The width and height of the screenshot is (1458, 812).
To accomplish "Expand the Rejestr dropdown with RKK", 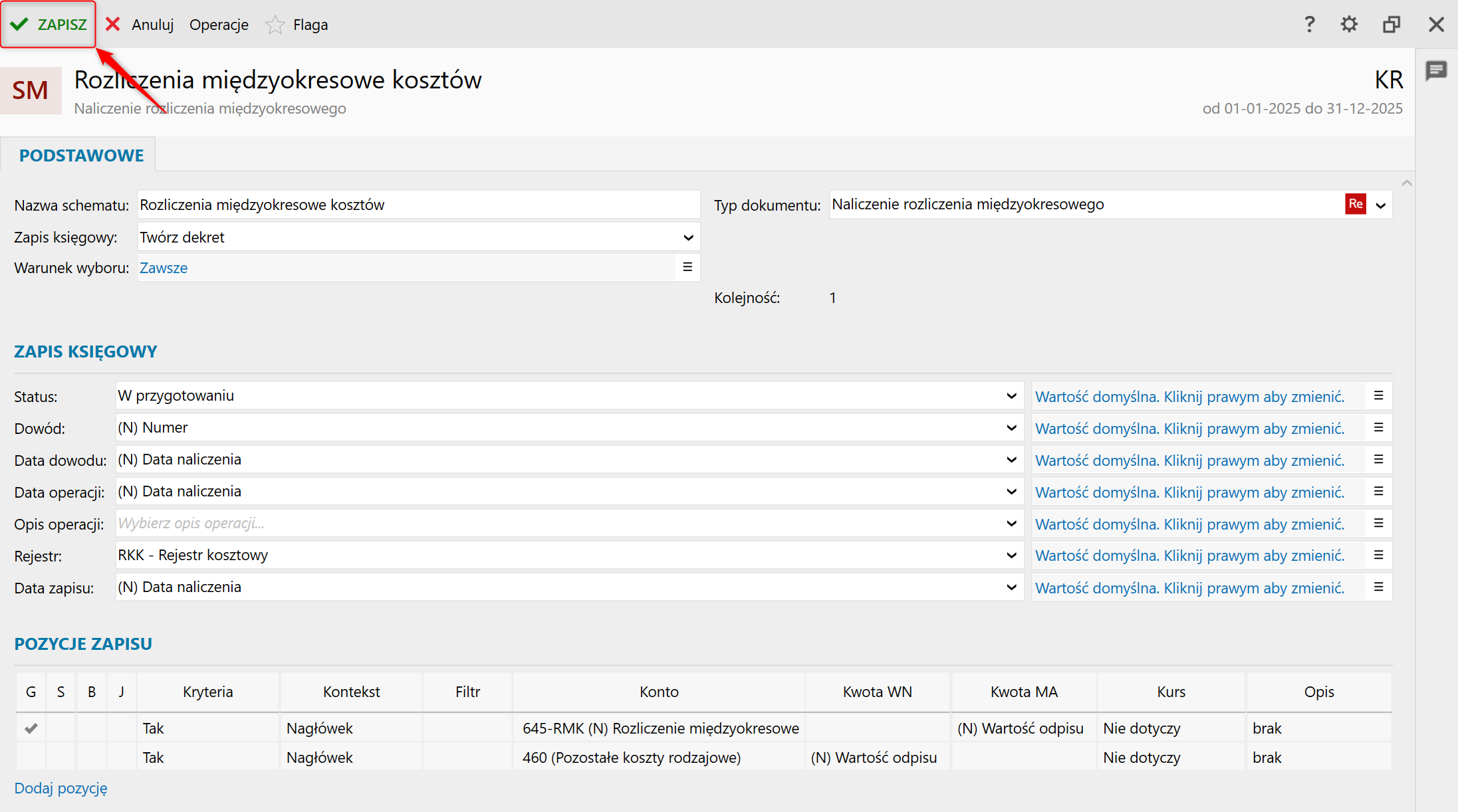I will (x=1011, y=556).
